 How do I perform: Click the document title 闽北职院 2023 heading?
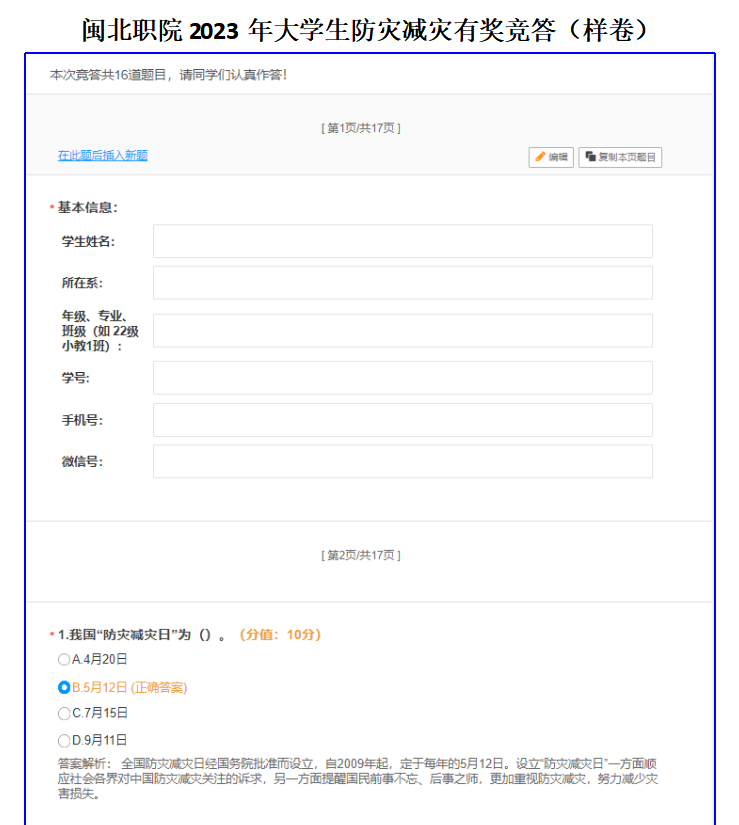coord(368,30)
